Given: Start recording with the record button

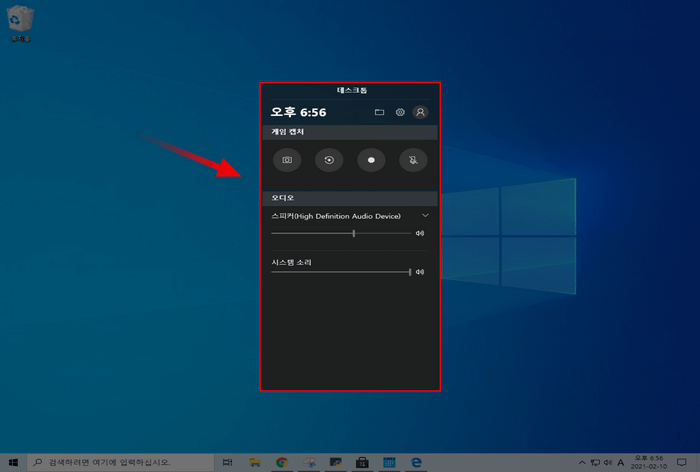Looking at the screenshot, I should [371, 160].
